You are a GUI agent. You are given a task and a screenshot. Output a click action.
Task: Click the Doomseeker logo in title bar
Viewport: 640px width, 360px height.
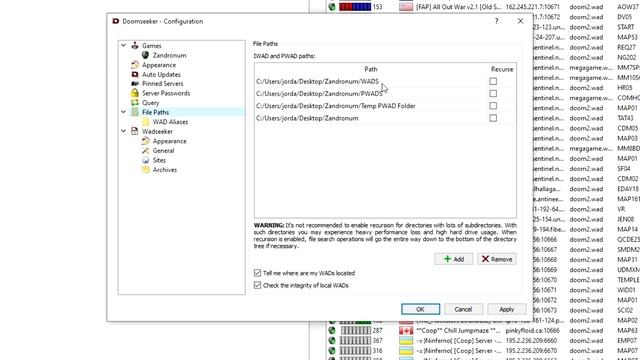[116, 21]
